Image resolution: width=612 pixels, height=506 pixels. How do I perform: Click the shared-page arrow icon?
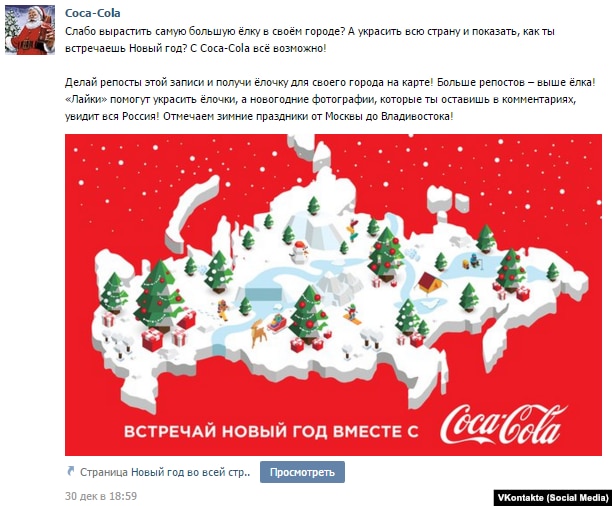point(71,471)
